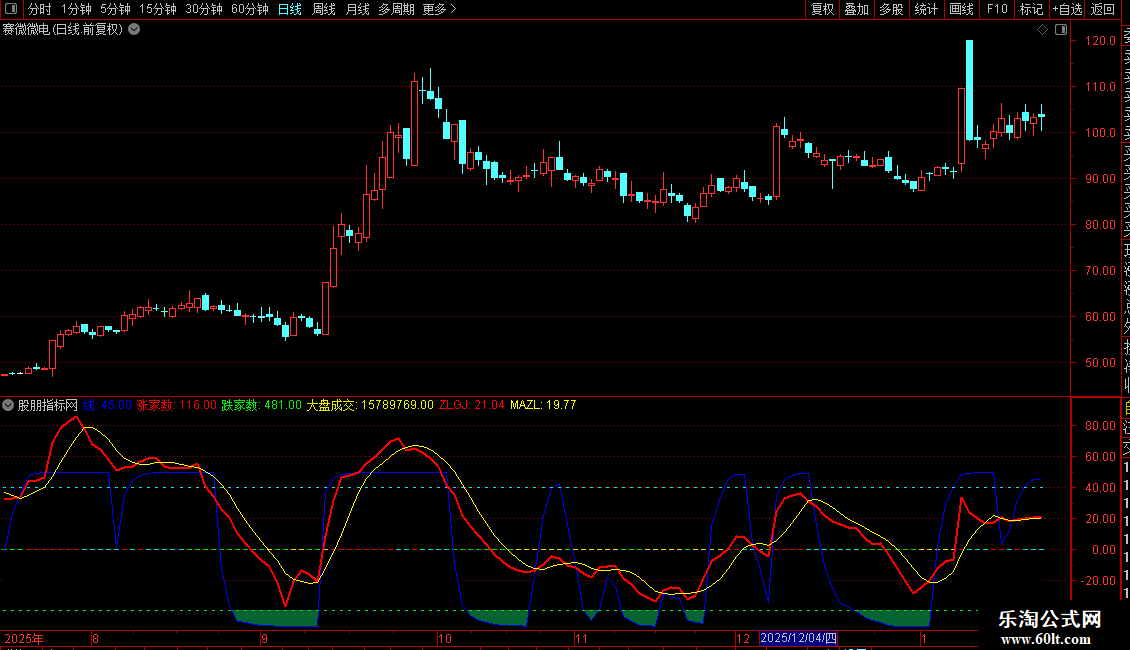Toggle 复权 price adjustment
The image size is (1130, 650).
[x=822, y=9]
